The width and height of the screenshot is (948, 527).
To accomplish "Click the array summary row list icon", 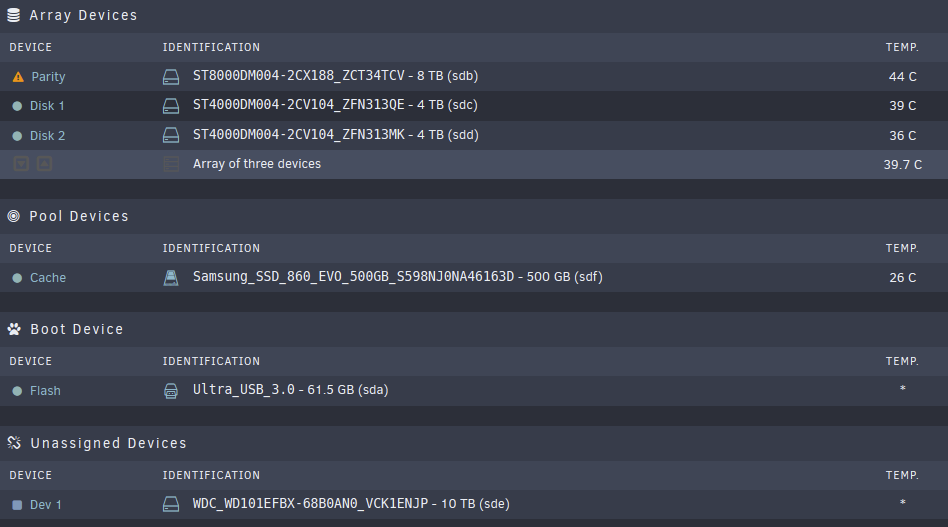I will coord(171,164).
